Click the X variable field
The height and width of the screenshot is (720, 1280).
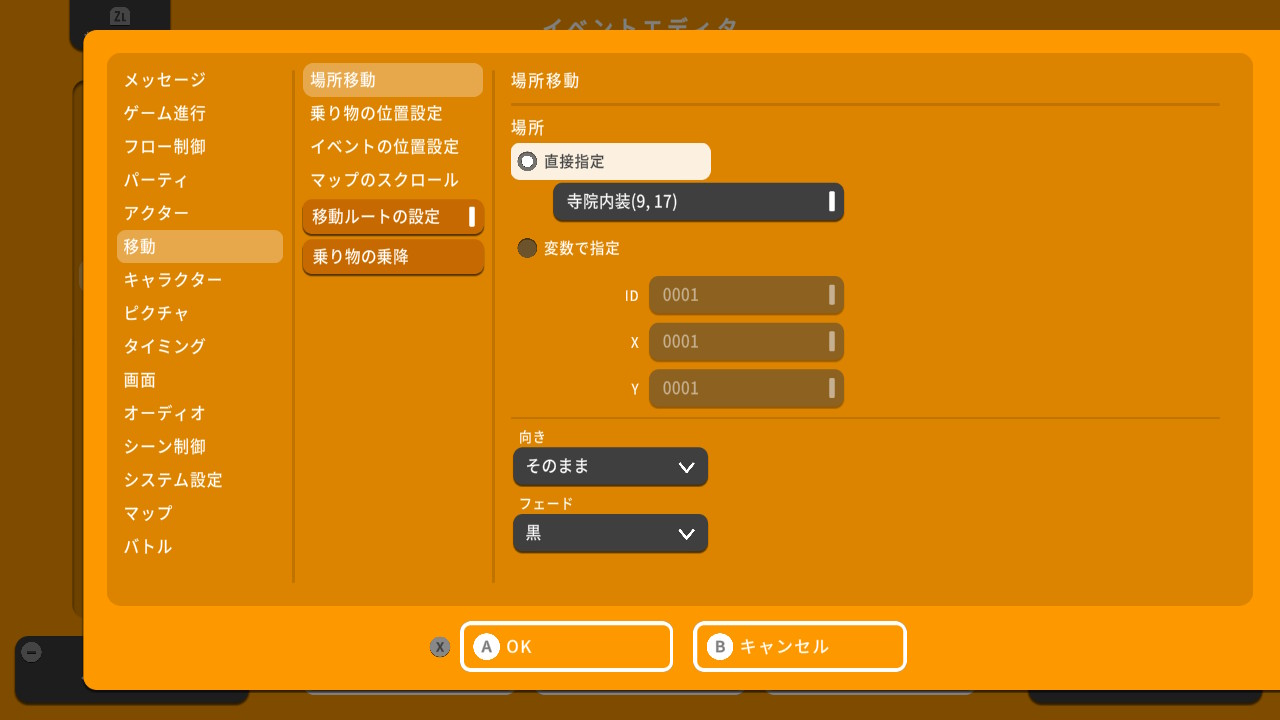point(746,342)
